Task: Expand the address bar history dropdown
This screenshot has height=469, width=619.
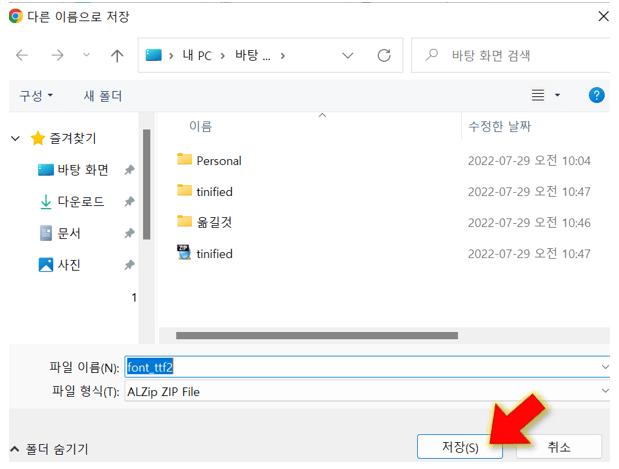Action: [347, 56]
